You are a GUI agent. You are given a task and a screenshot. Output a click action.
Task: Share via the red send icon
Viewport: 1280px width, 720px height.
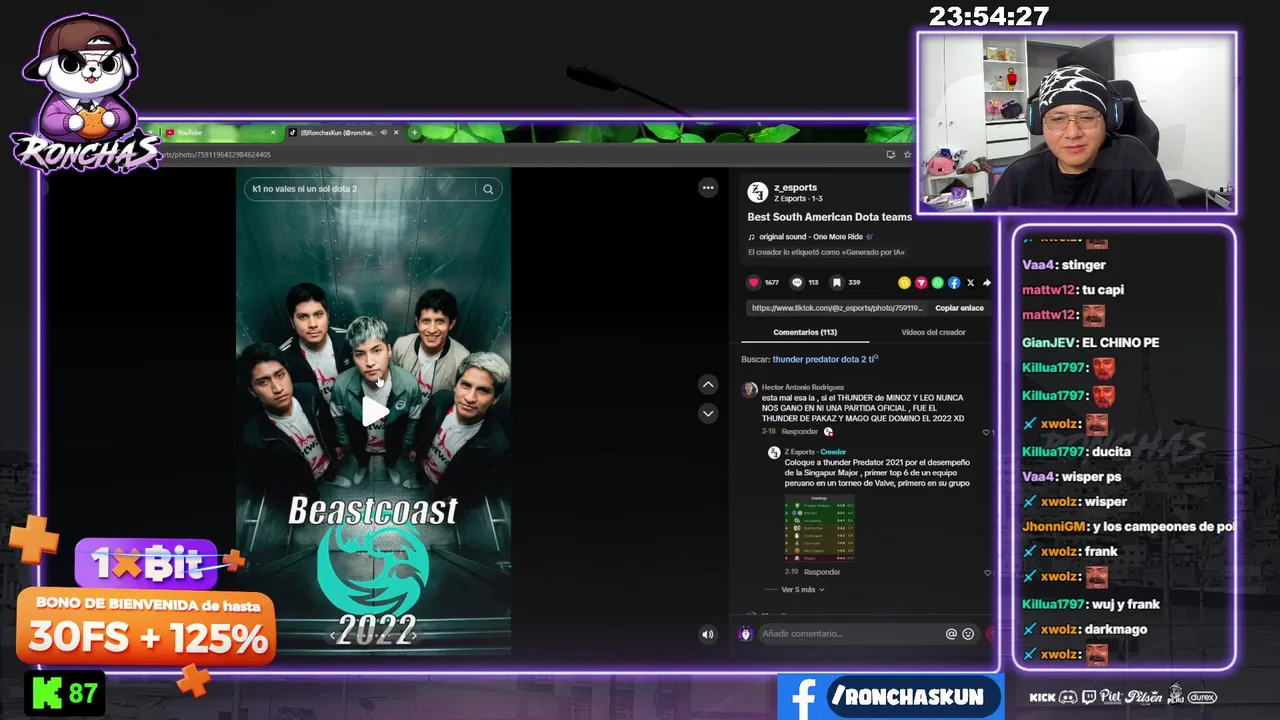(921, 283)
